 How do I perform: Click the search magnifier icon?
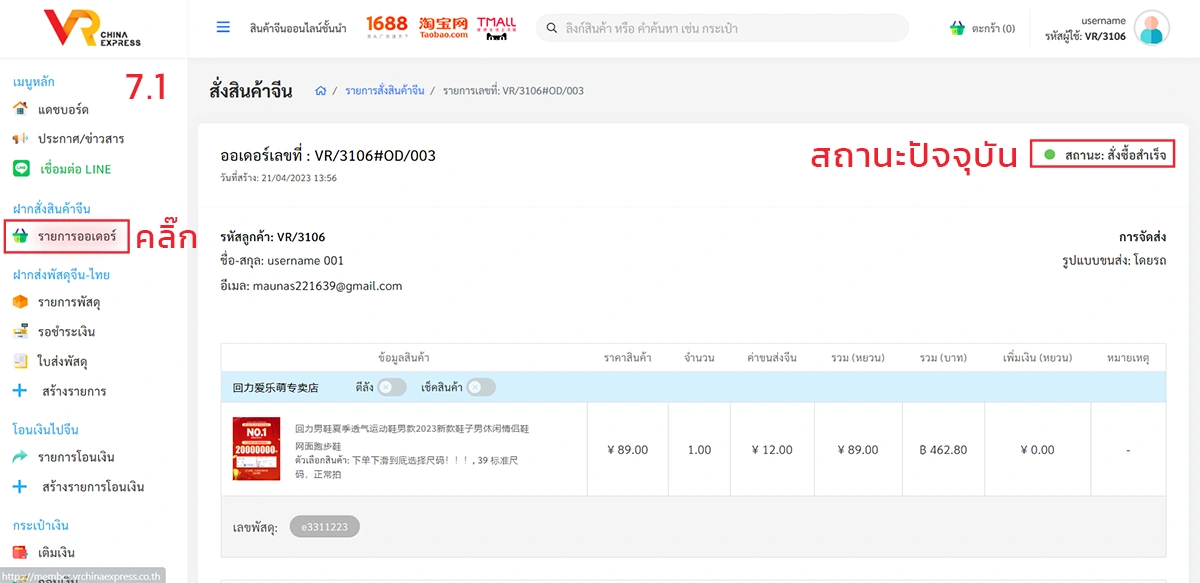click(x=550, y=29)
